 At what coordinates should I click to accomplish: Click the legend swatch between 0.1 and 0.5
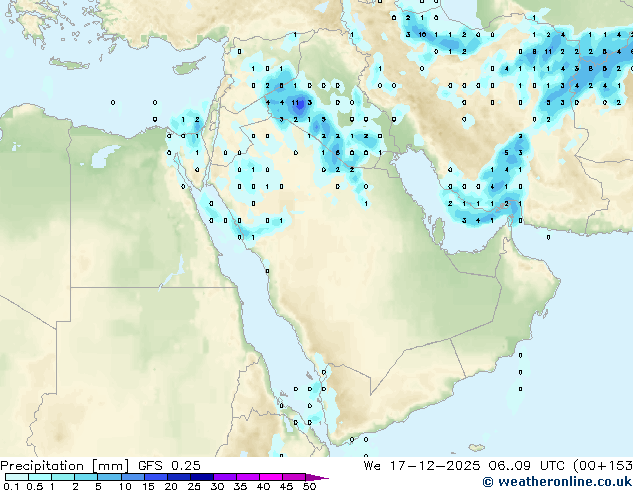point(17,477)
